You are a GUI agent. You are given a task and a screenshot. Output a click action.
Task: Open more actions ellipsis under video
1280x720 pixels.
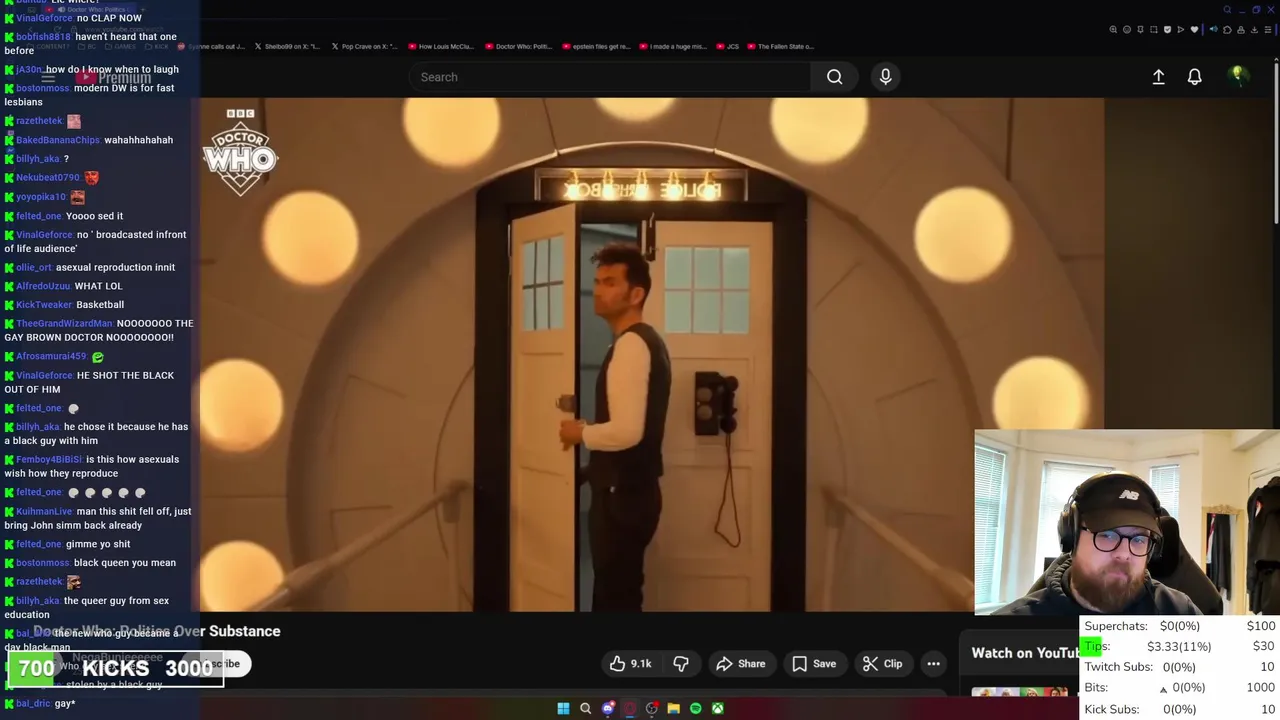(933, 664)
